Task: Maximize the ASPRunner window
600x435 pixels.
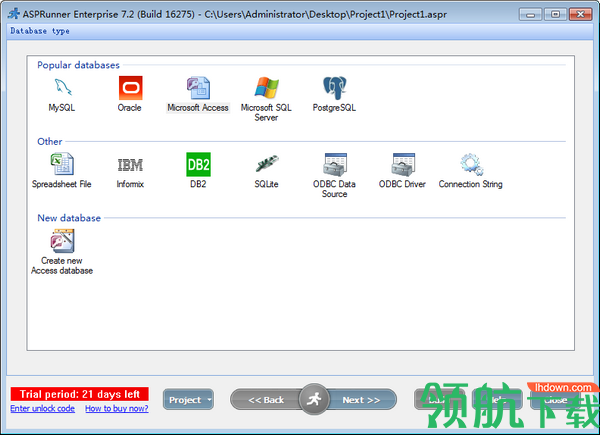Action: point(555,15)
